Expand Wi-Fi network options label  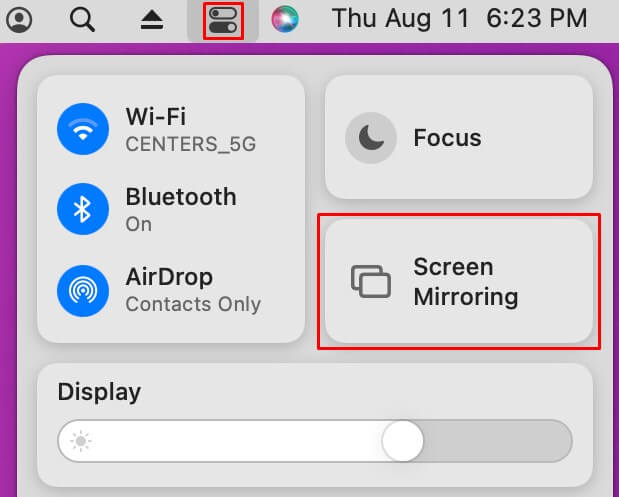191,129
